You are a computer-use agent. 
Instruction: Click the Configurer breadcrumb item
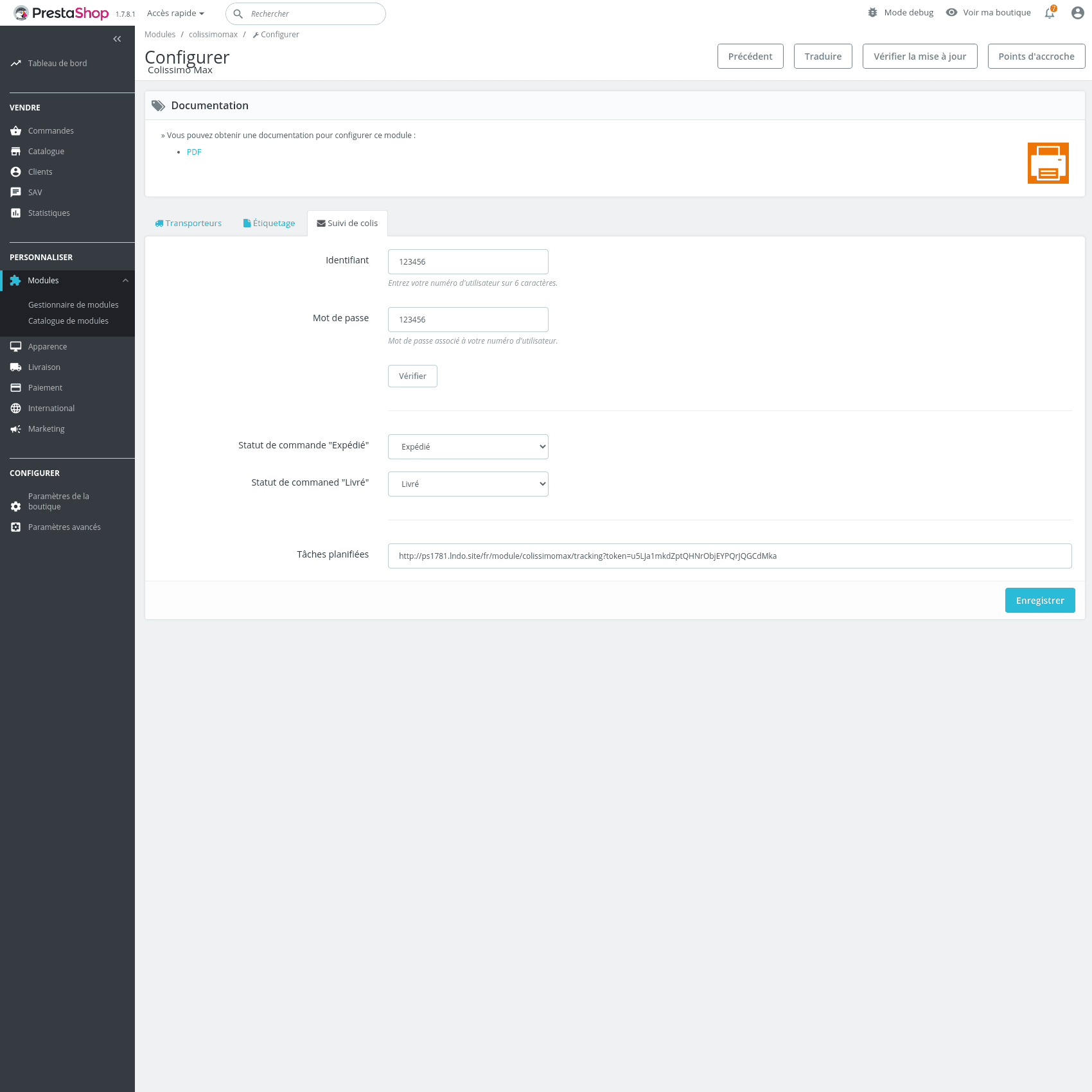(276, 34)
